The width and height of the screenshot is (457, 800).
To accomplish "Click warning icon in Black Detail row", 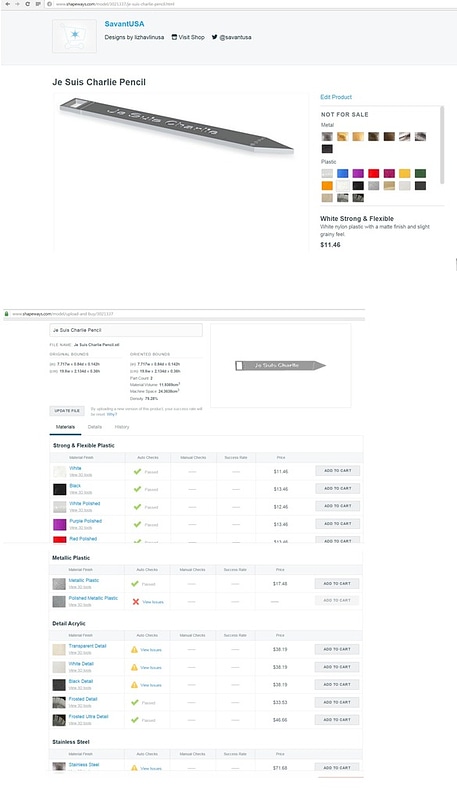I will [134, 685].
